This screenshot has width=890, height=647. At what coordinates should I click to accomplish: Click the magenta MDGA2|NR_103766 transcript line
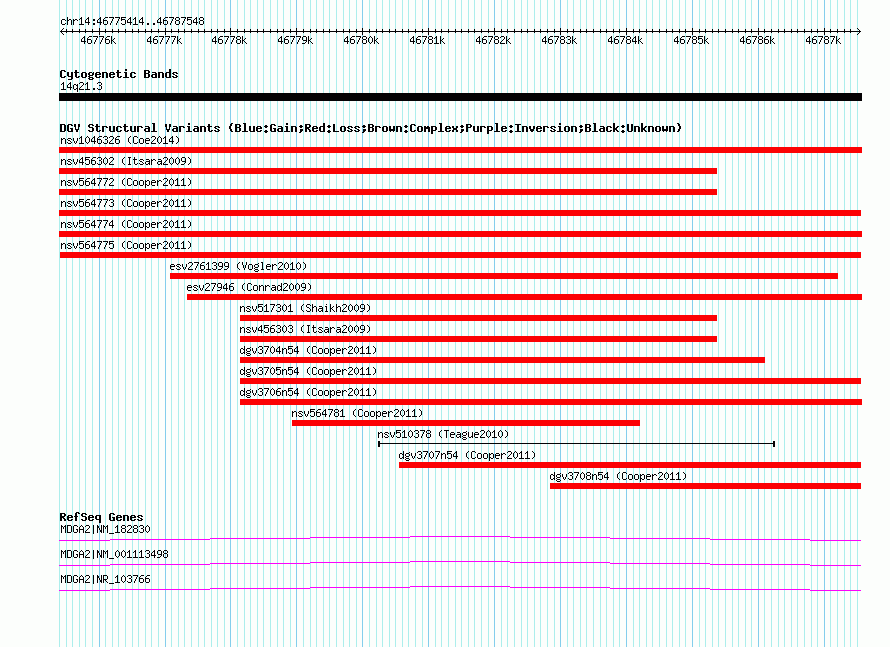tap(460, 588)
